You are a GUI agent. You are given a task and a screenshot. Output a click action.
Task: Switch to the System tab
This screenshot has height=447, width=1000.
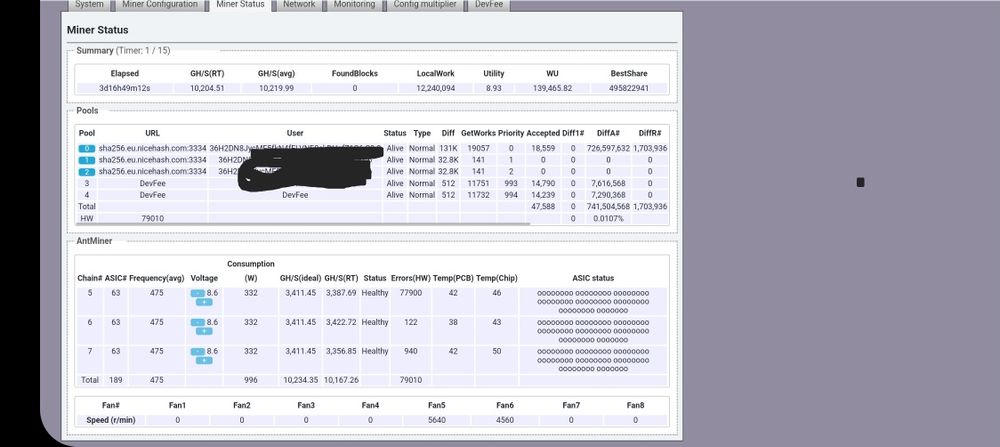(89, 4)
